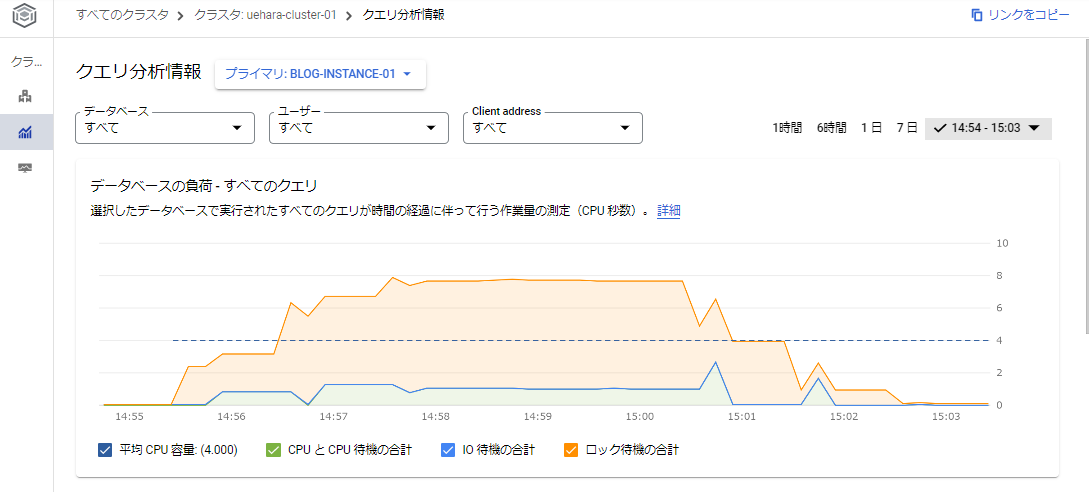Open the monitoring screen sidebar icon
The height and width of the screenshot is (492, 1089).
[x=26, y=167]
